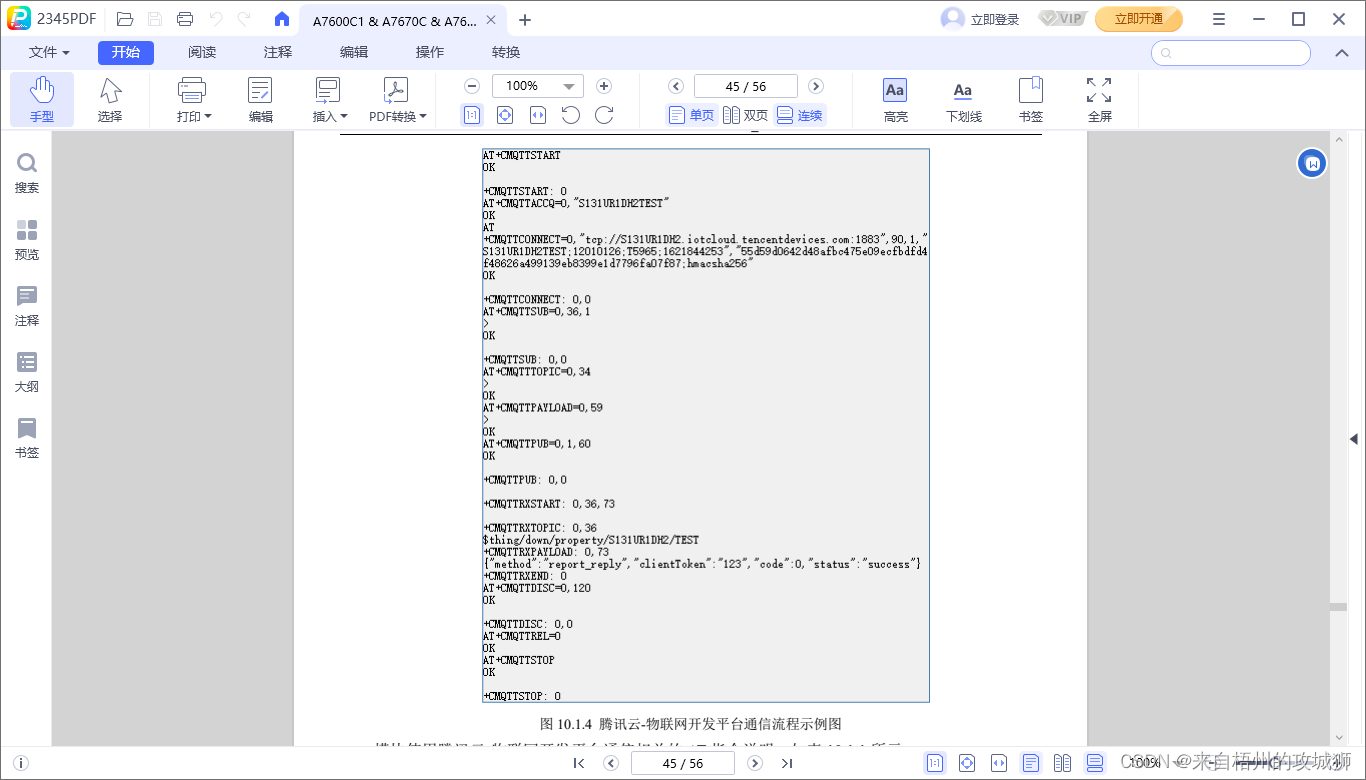Screen dimensions: 1366x780
Task: Click the ribbon page number field 45 / 56
Action: coord(746,86)
